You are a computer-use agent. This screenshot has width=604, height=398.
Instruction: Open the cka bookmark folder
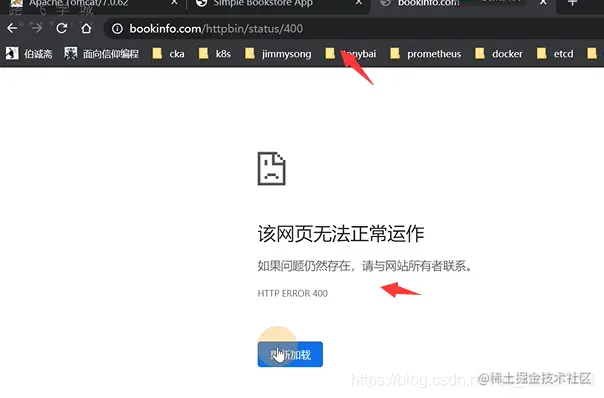(168, 54)
